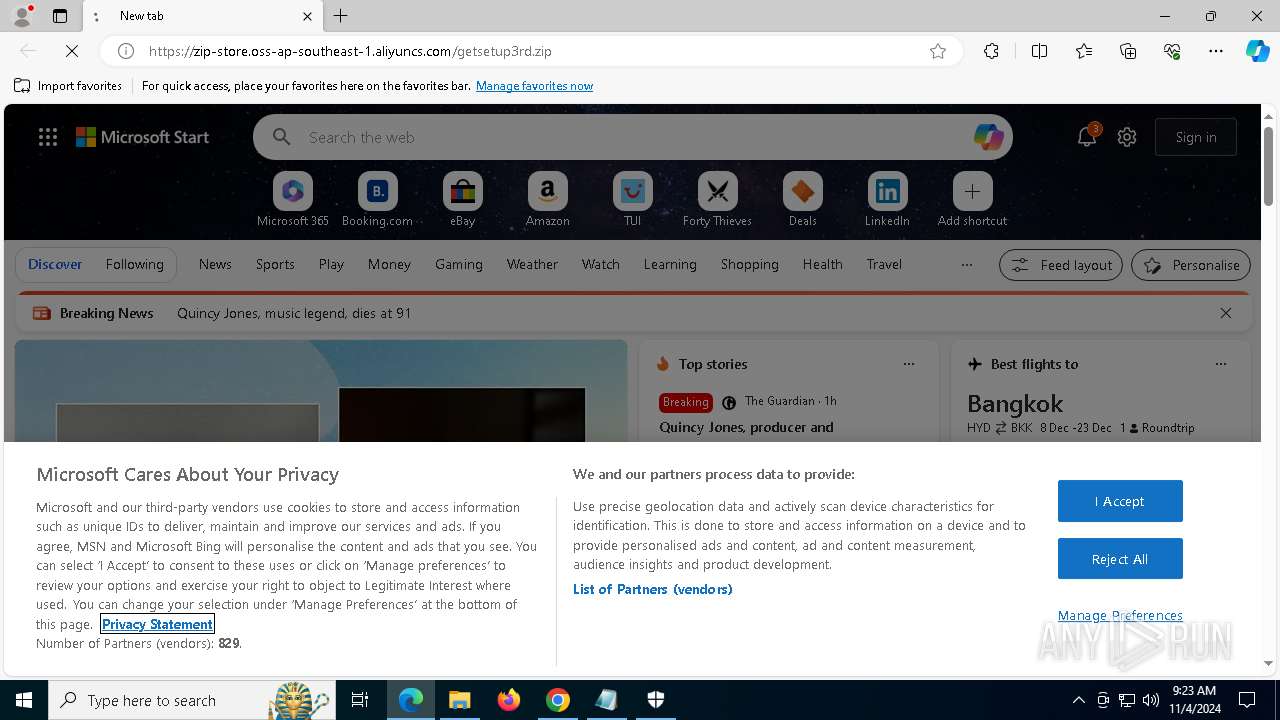The height and width of the screenshot is (720, 1280).
Task: Open the Deals shortcut
Action: [x=802, y=199]
